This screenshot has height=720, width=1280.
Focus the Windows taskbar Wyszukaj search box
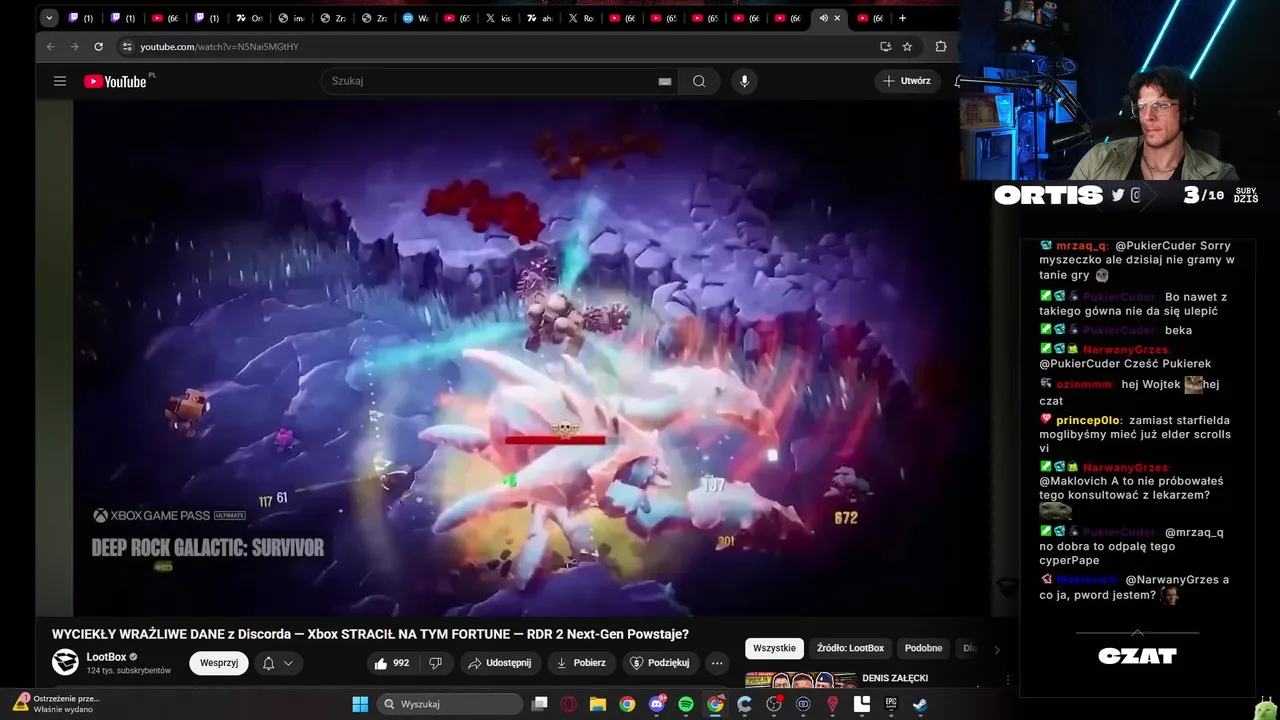(451, 704)
